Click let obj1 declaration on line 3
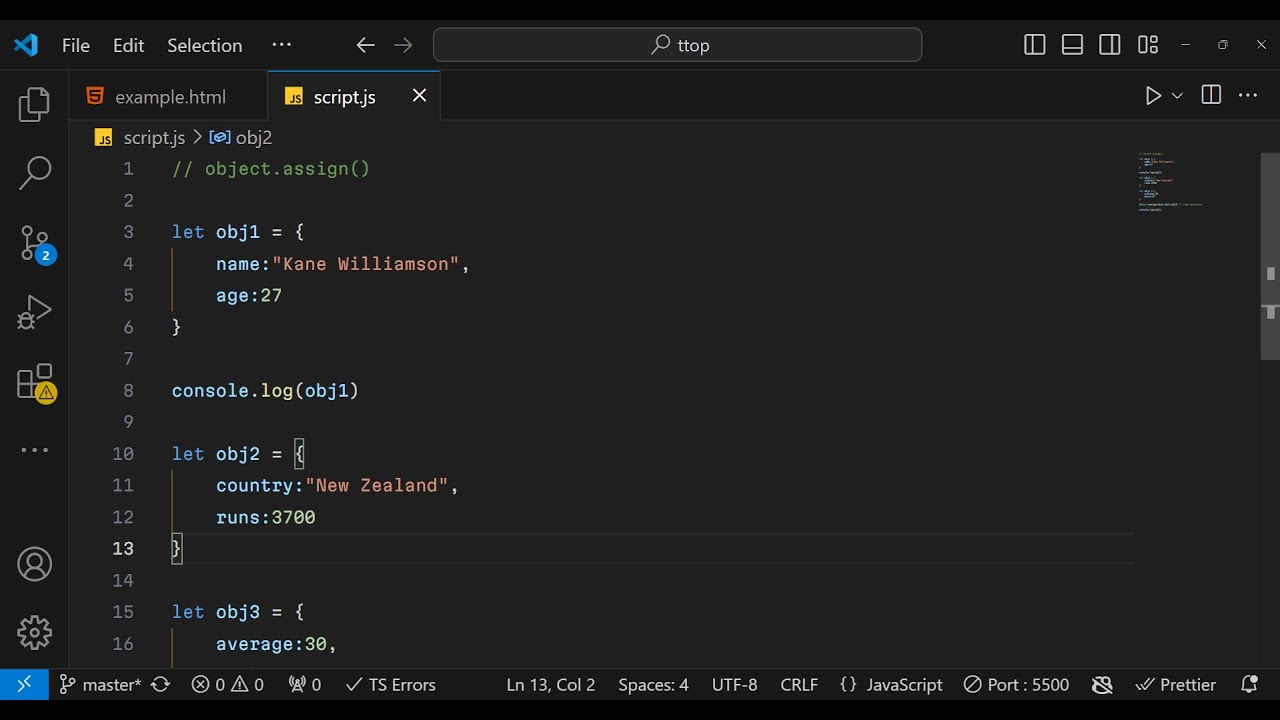Screen dimensions: 1280x720 (238, 232)
